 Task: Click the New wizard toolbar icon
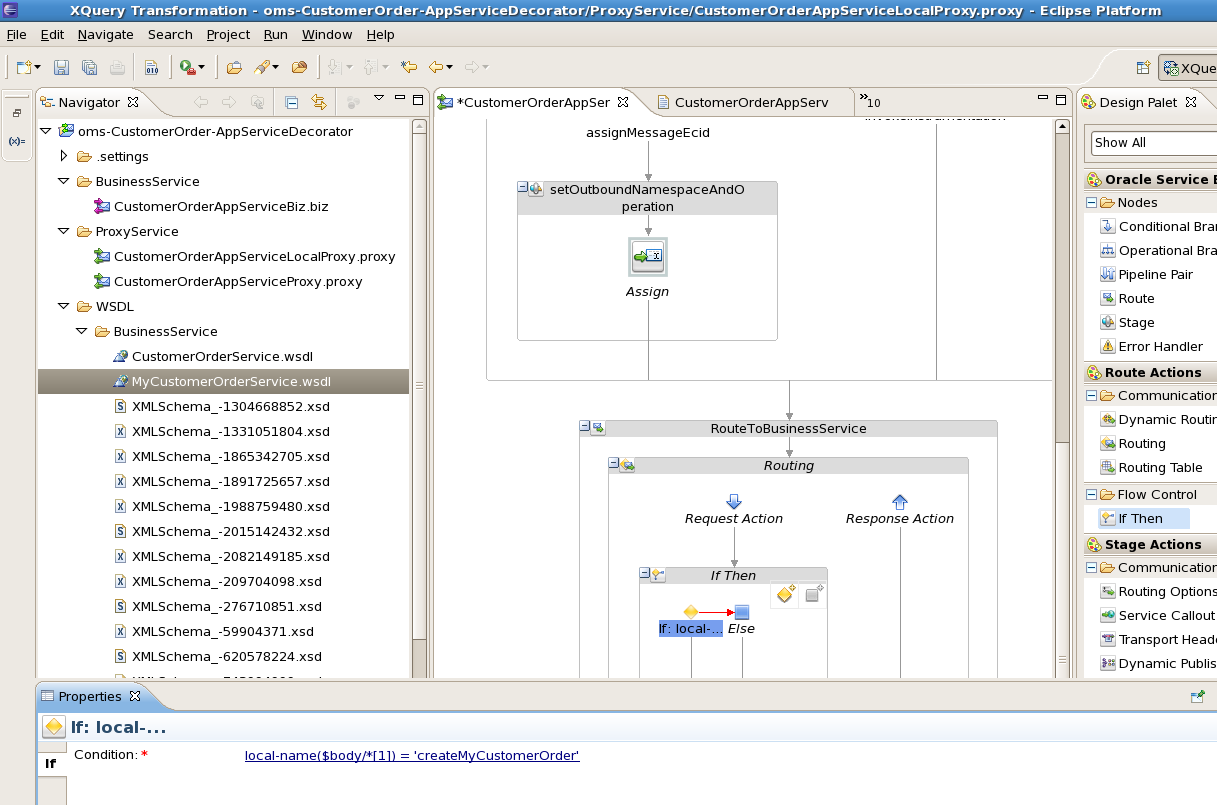[24, 67]
